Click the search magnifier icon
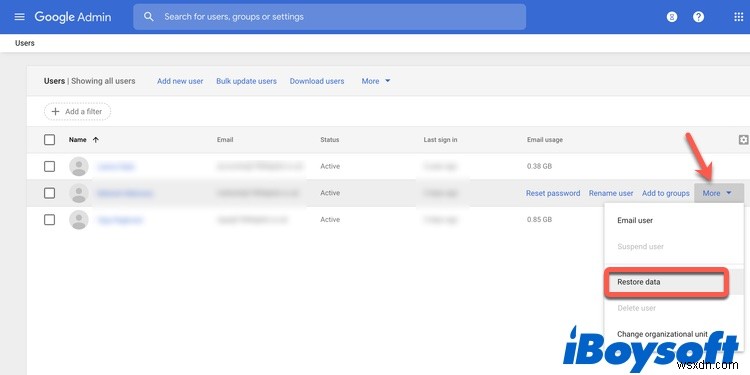The image size is (750, 375). click(149, 17)
